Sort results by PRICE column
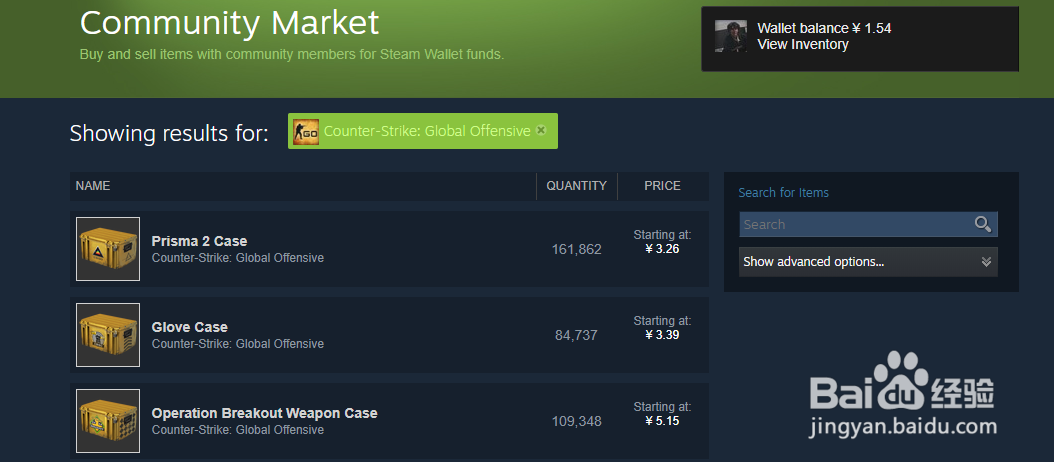 [x=662, y=186]
